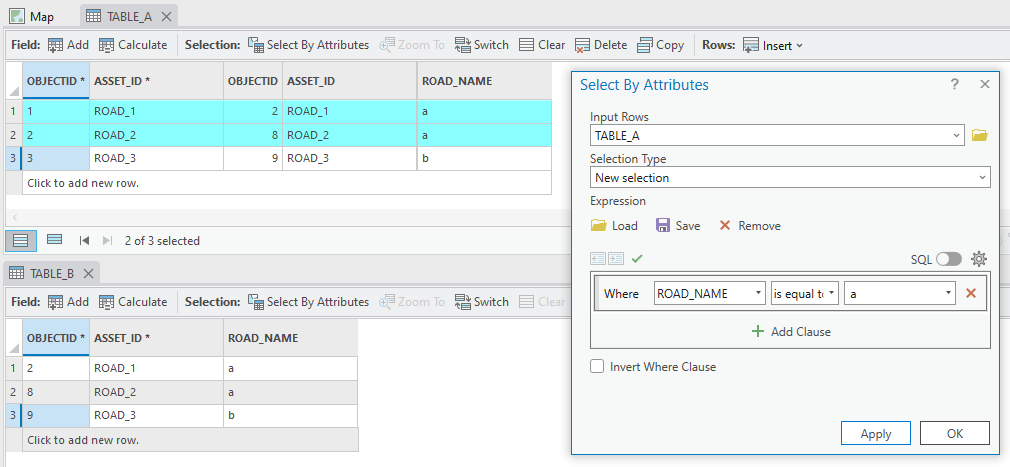
Task: Verify the SQL expression checkmark
Action: click(637, 259)
